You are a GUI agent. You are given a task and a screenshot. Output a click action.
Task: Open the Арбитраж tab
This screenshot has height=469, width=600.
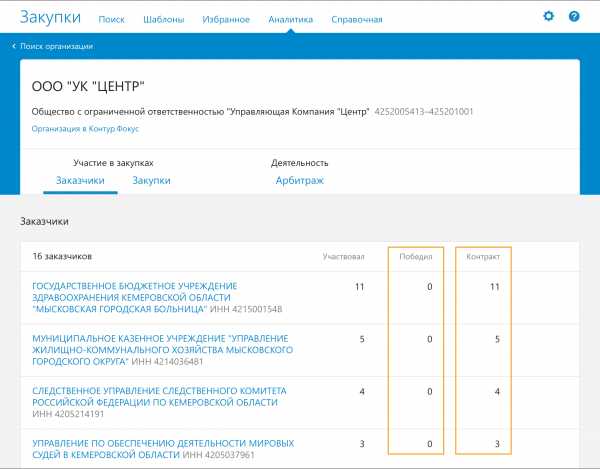[x=299, y=180]
